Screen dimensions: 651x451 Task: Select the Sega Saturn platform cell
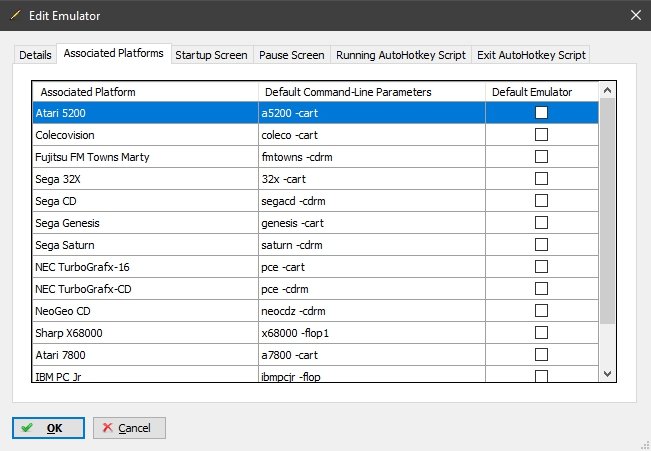[145, 245]
